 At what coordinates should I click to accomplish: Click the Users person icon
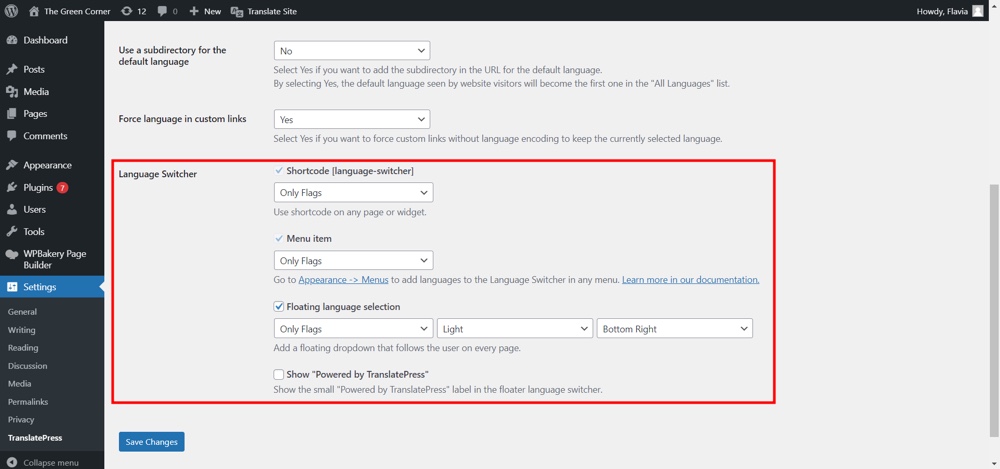click(11, 209)
